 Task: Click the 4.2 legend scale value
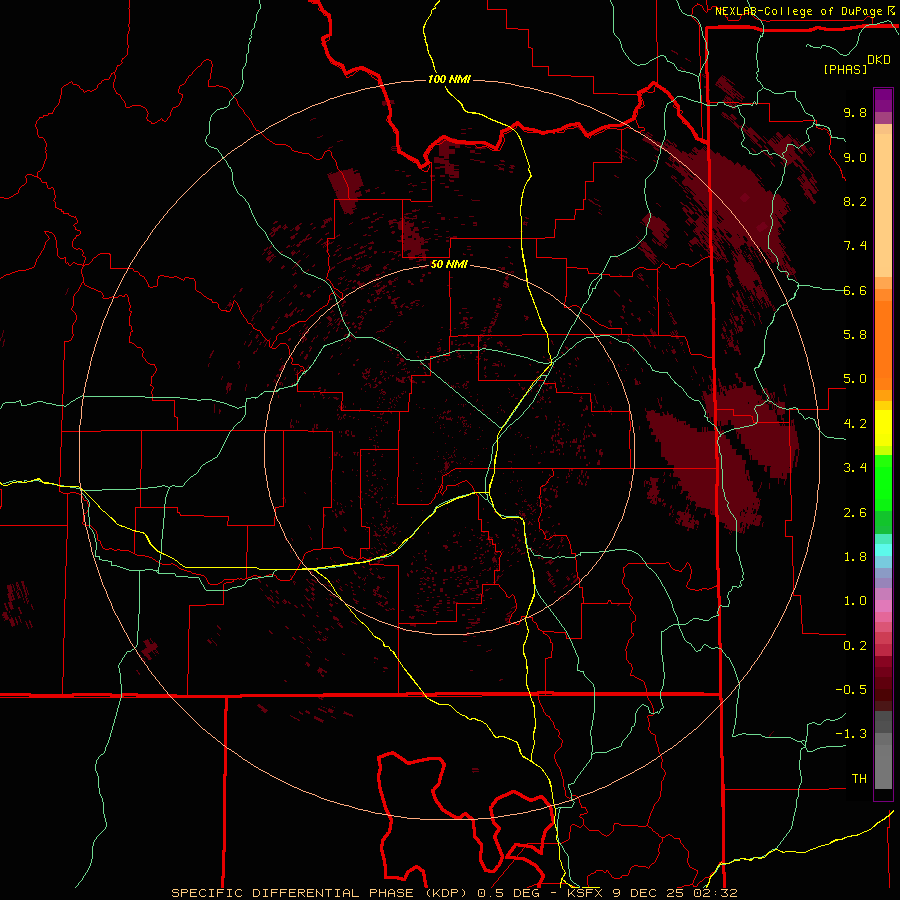855,424
